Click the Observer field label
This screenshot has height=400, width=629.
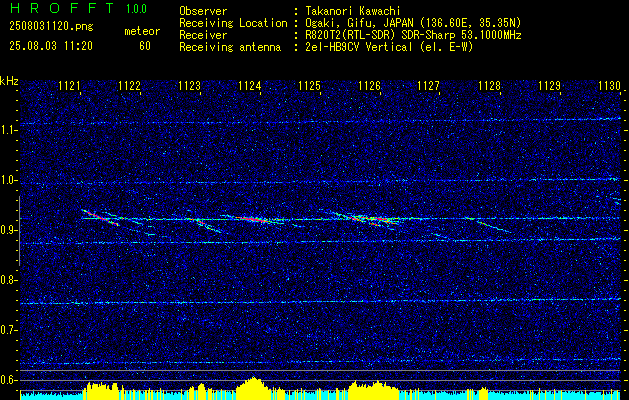203,11
